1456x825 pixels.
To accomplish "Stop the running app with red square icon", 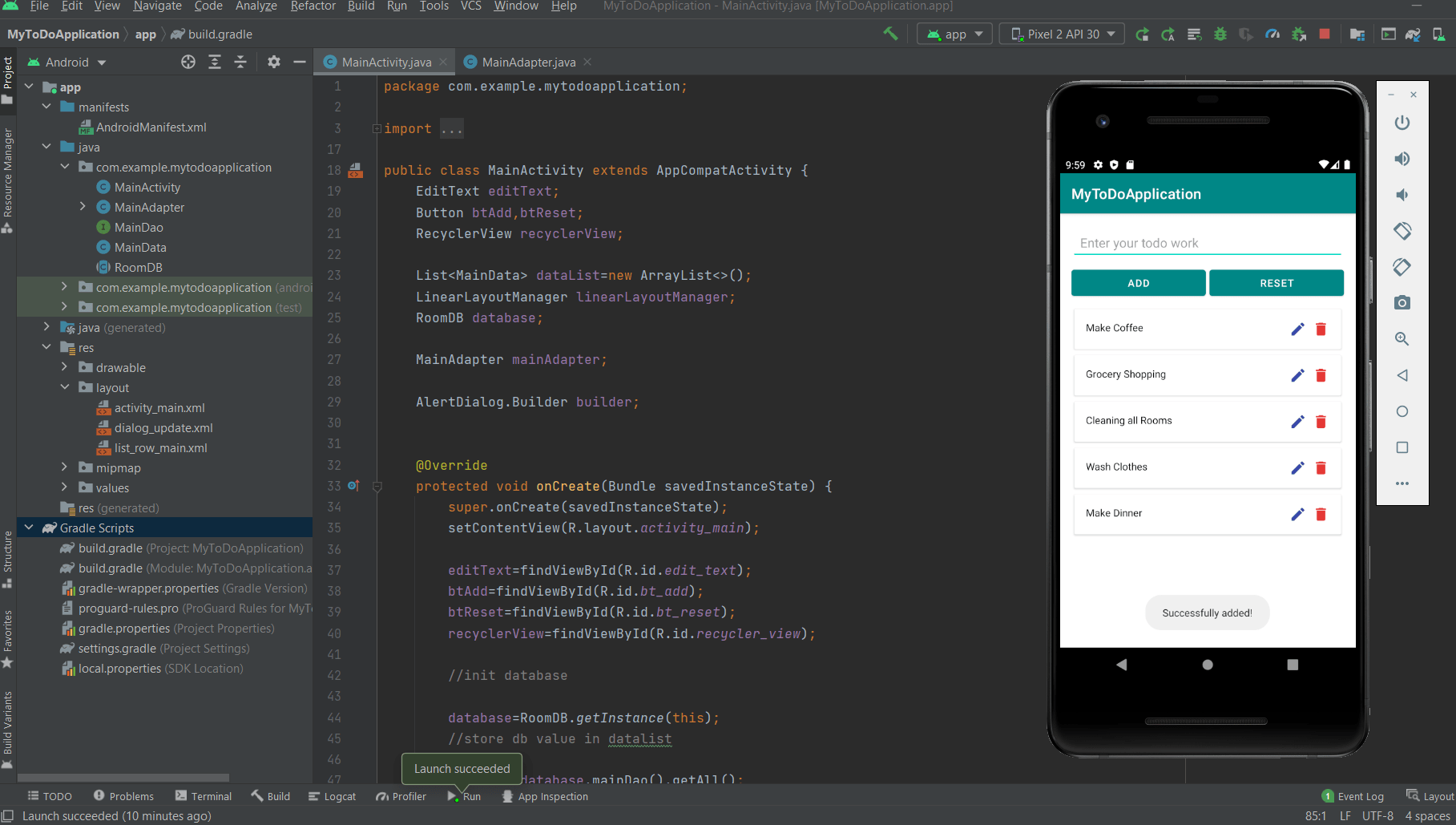I will click(1325, 34).
